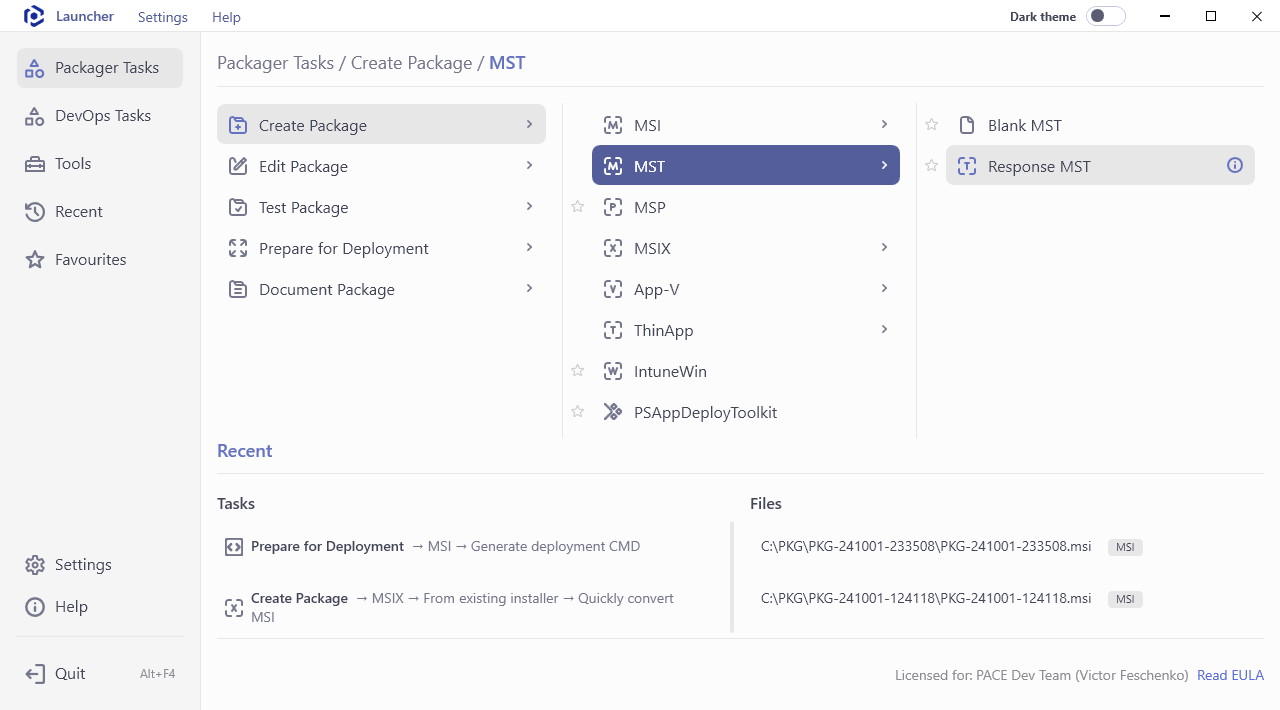
Task: Expand the MSI submenu chevron
Action: [x=884, y=124]
